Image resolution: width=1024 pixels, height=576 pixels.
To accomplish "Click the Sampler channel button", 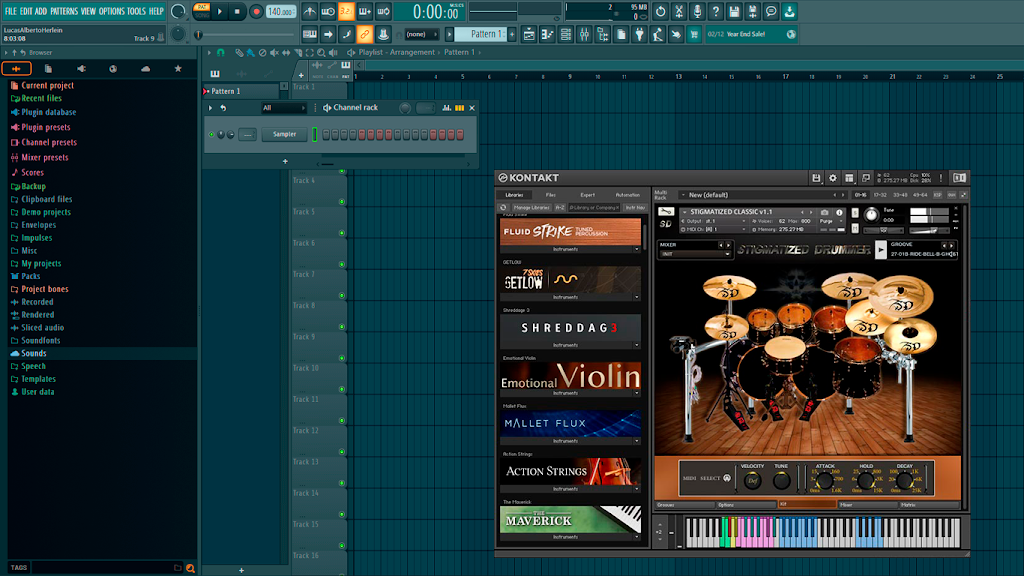I will [284, 135].
